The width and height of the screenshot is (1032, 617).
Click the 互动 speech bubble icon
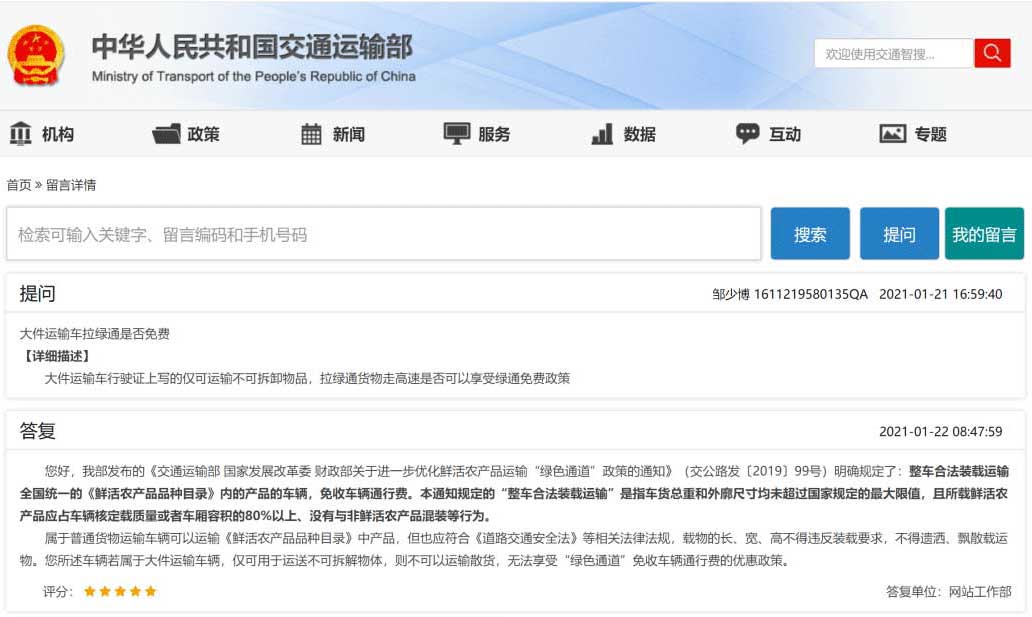pyautogui.click(x=747, y=134)
